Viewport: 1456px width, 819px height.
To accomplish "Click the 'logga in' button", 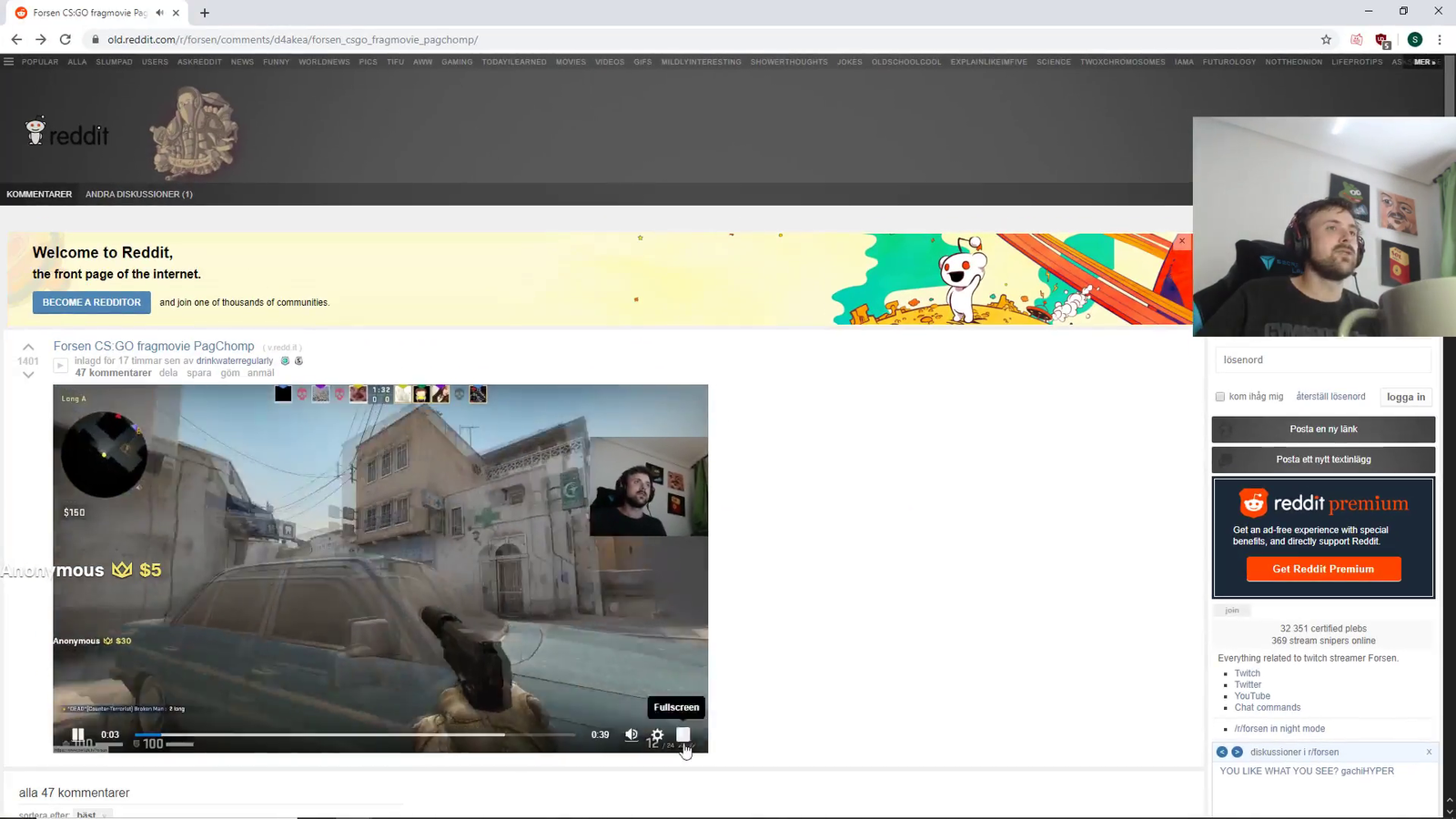I will point(1406,397).
